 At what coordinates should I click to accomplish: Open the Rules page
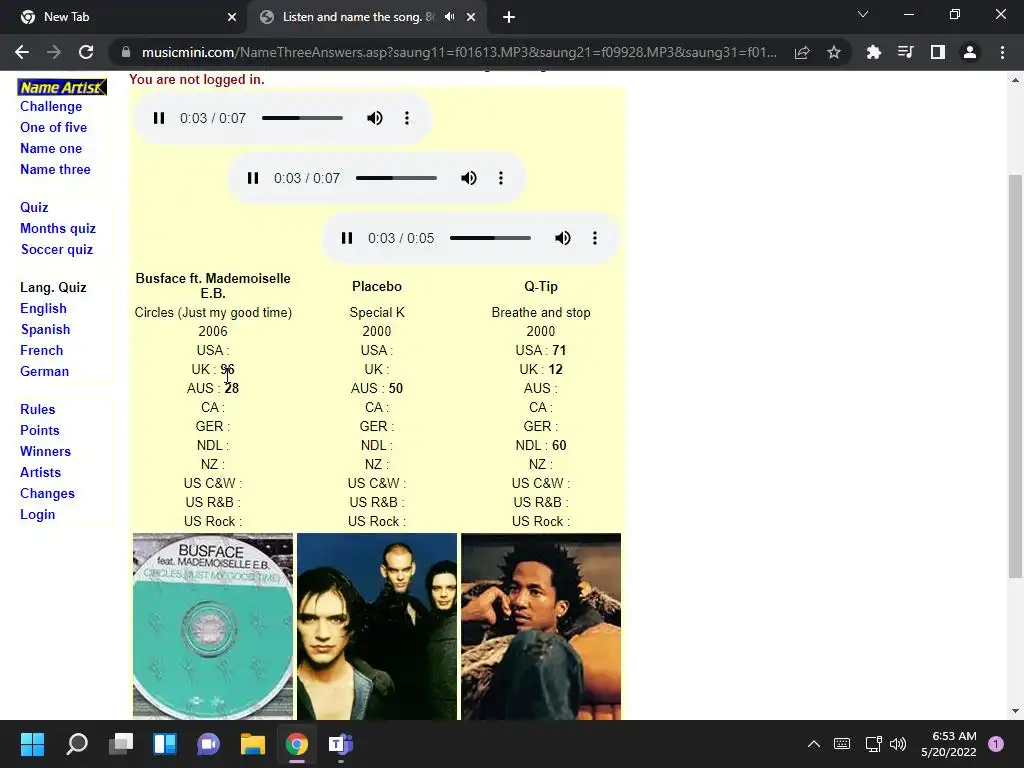[38, 409]
